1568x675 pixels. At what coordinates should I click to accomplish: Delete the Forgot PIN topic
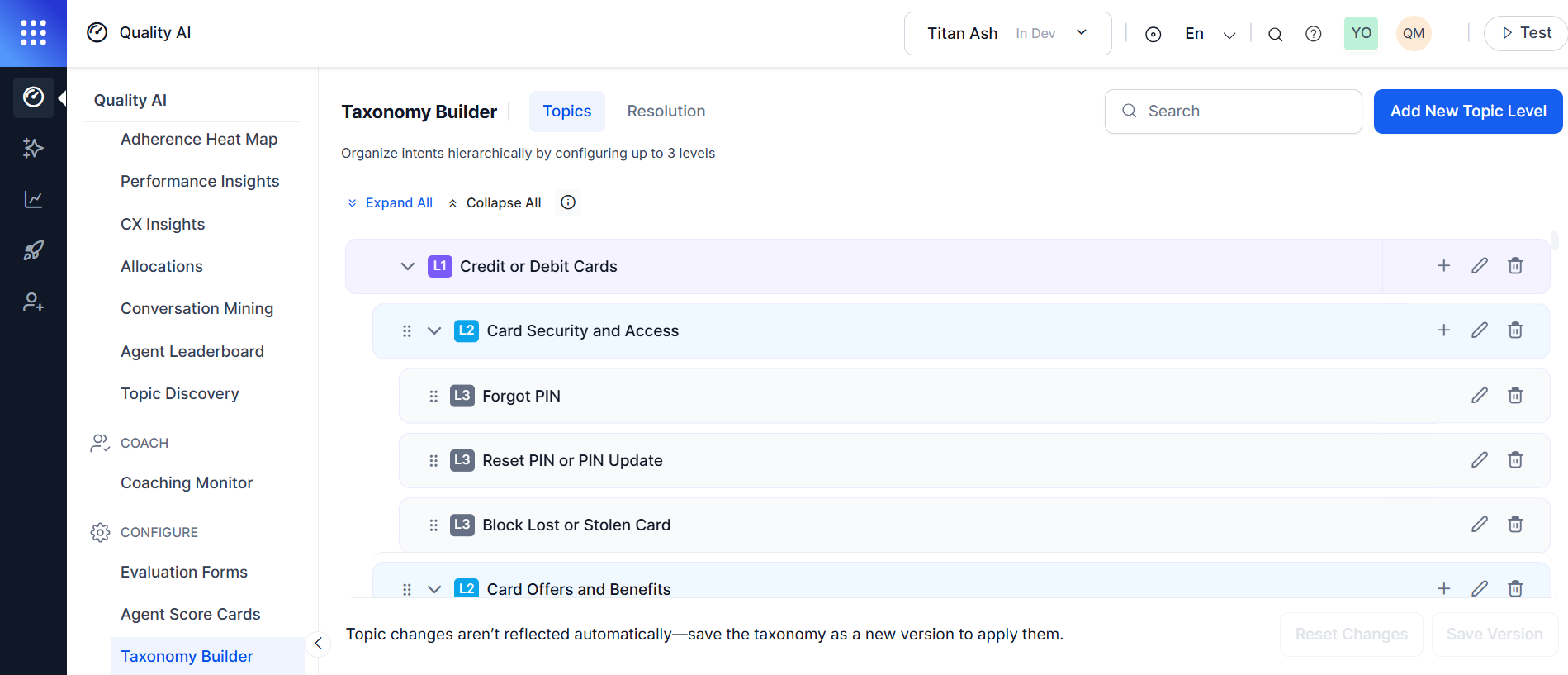pyautogui.click(x=1515, y=396)
